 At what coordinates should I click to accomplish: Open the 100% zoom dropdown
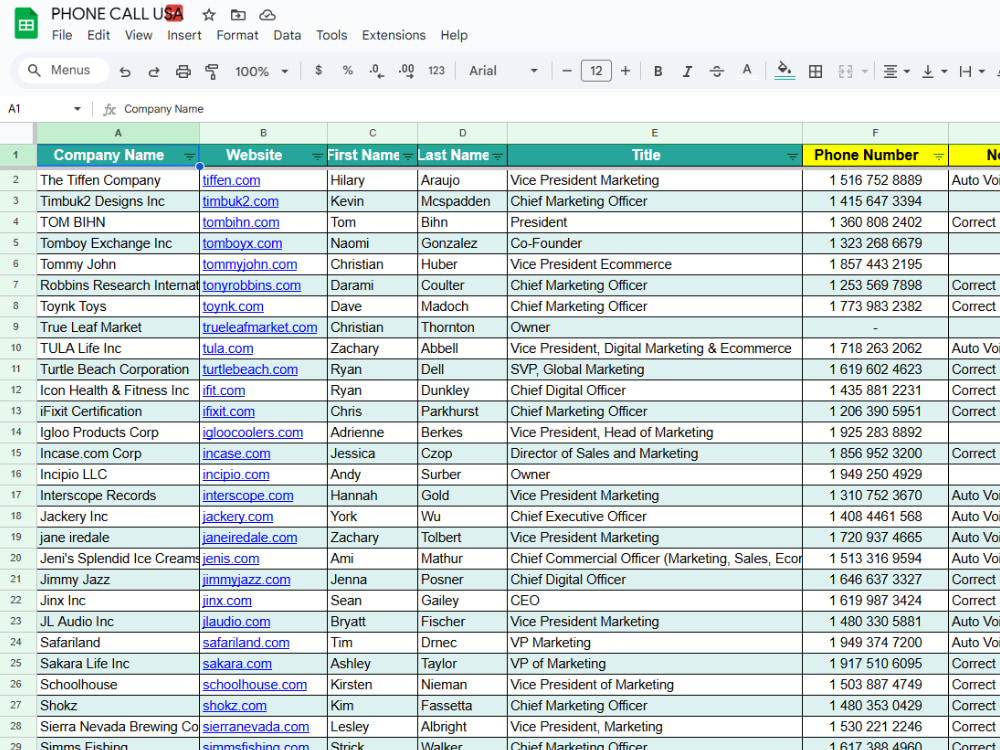pyautogui.click(x=261, y=71)
